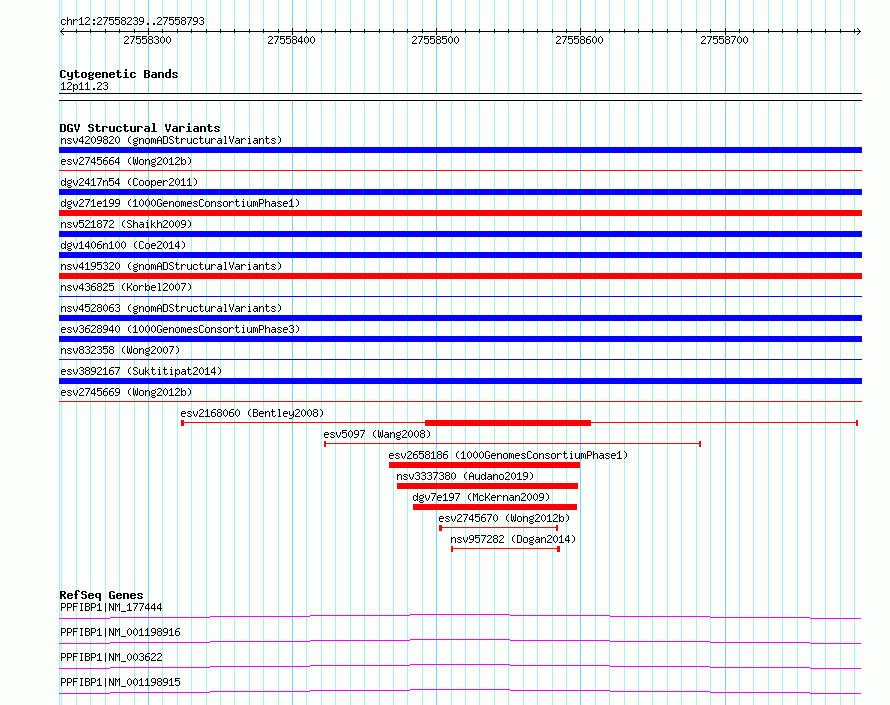Open variant nsv4195320 (gnomADStructuralVariants)

[x=171, y=266]
